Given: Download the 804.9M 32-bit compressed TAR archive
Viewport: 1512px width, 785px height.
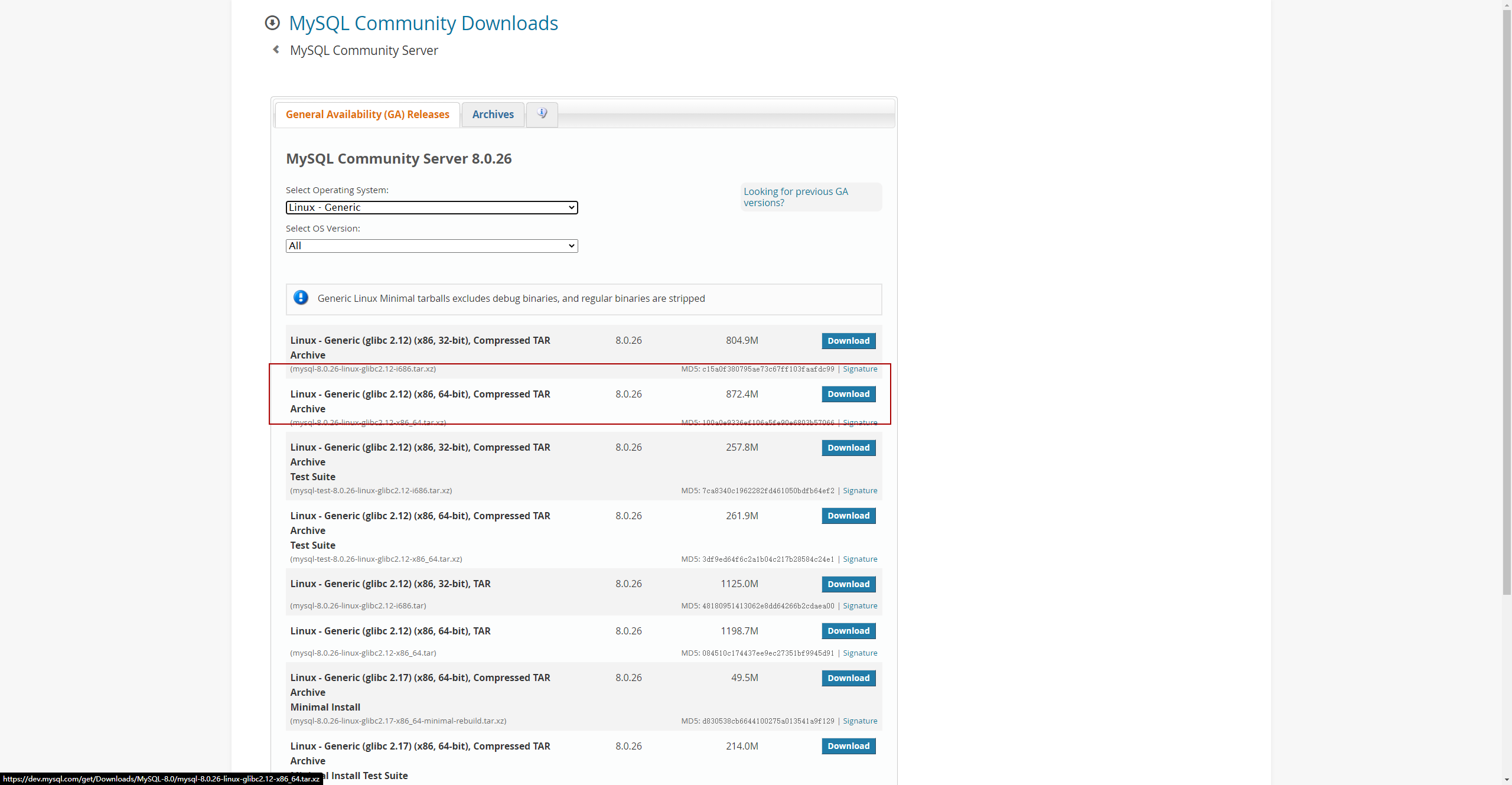Looking at the screenshot, I should [x=848, y=341].
